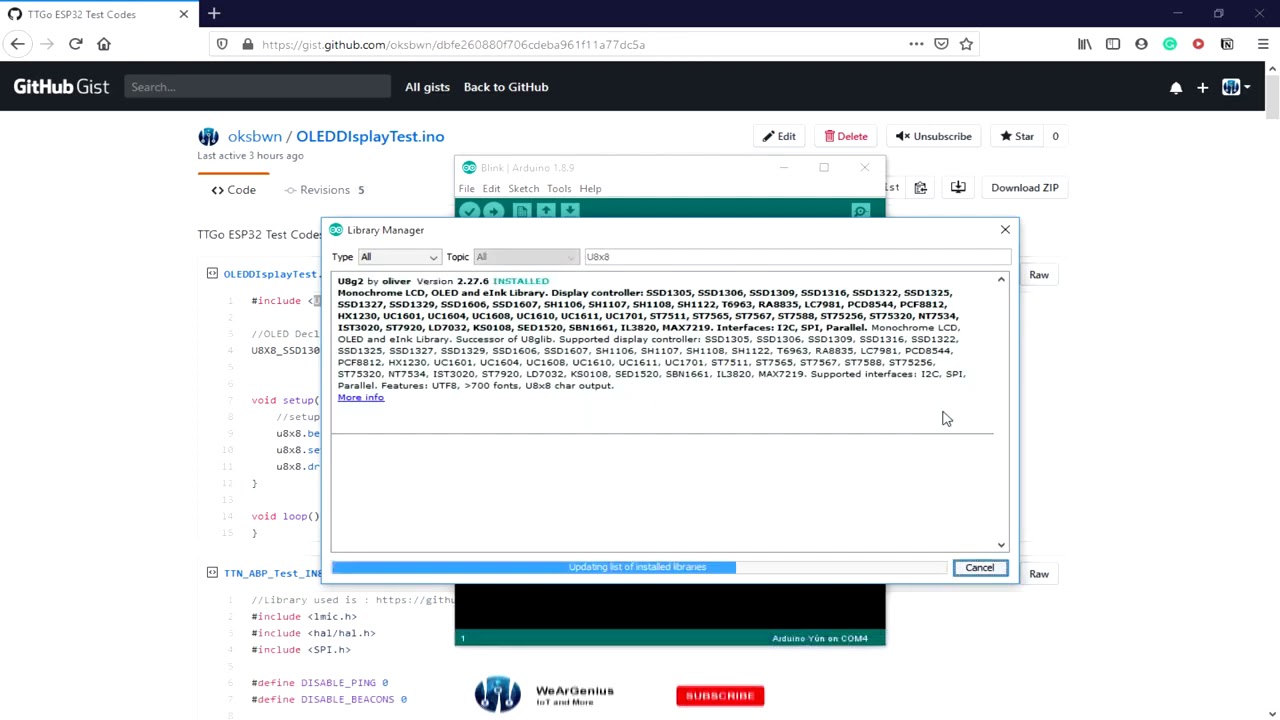Click the library list scroll up arrow
Viewport: 1280px width, 720px height.
tap(1001, 280)
